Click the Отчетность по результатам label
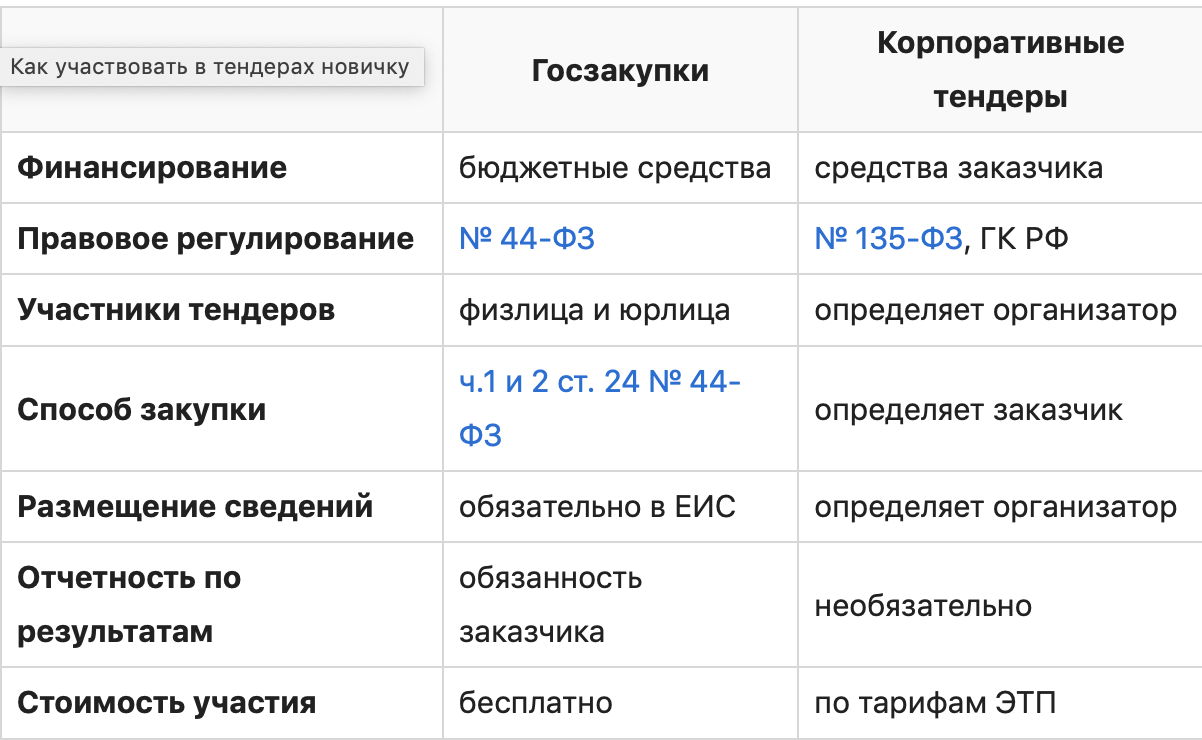 [129, 605]
